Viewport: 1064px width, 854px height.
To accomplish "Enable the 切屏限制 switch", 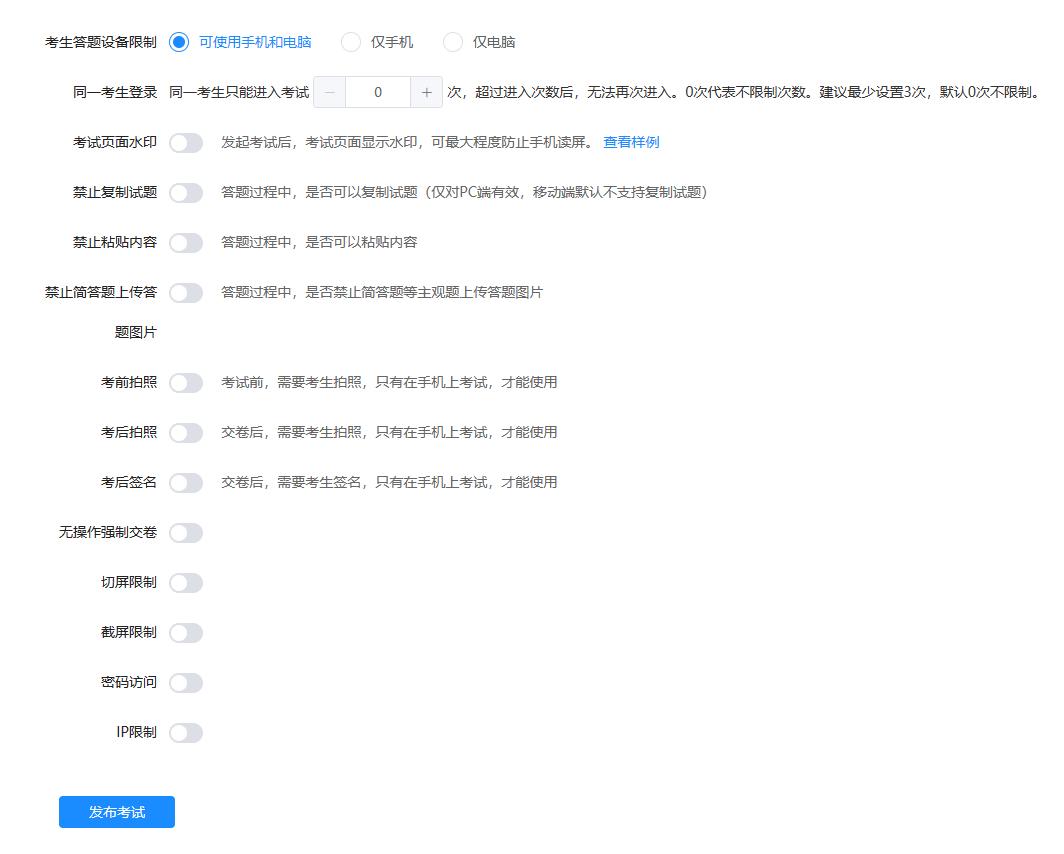I will pos(186,583).
